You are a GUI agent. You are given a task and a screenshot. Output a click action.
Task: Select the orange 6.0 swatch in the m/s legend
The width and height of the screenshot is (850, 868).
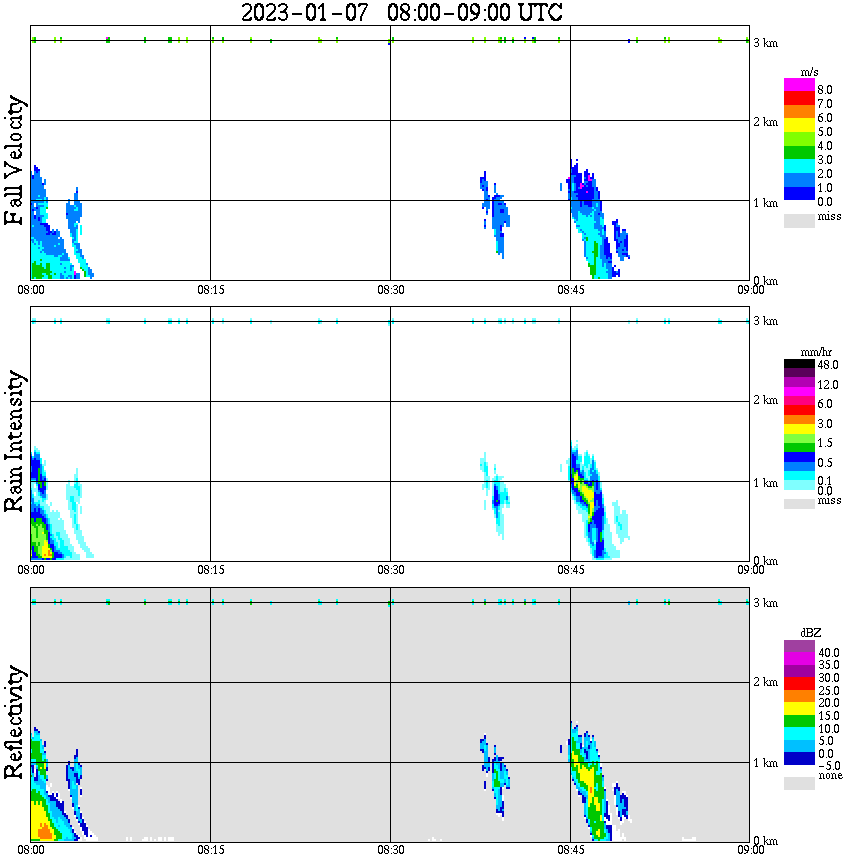tap(799, 112)
